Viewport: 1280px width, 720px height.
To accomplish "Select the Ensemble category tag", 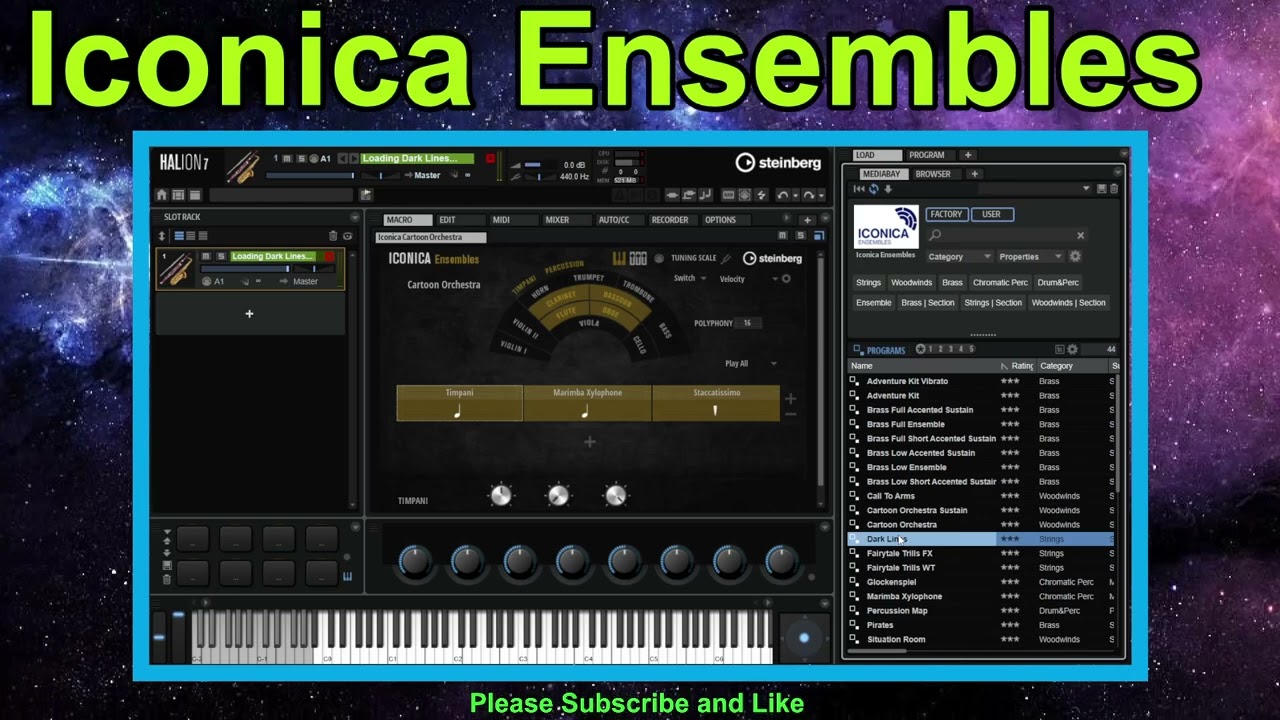I will coord(873,303).
